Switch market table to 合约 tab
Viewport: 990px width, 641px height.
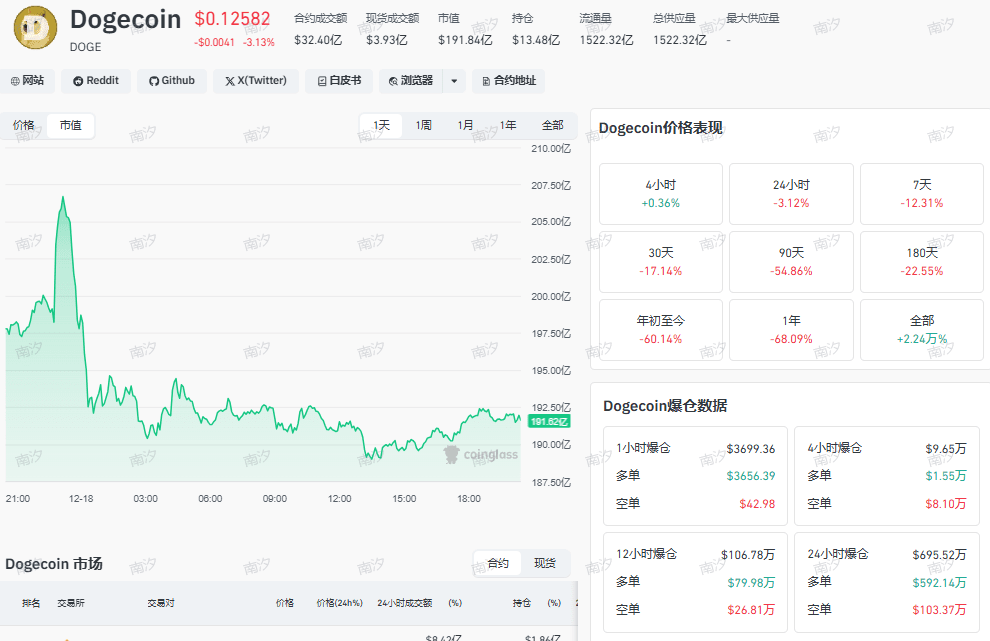[498, 563]
